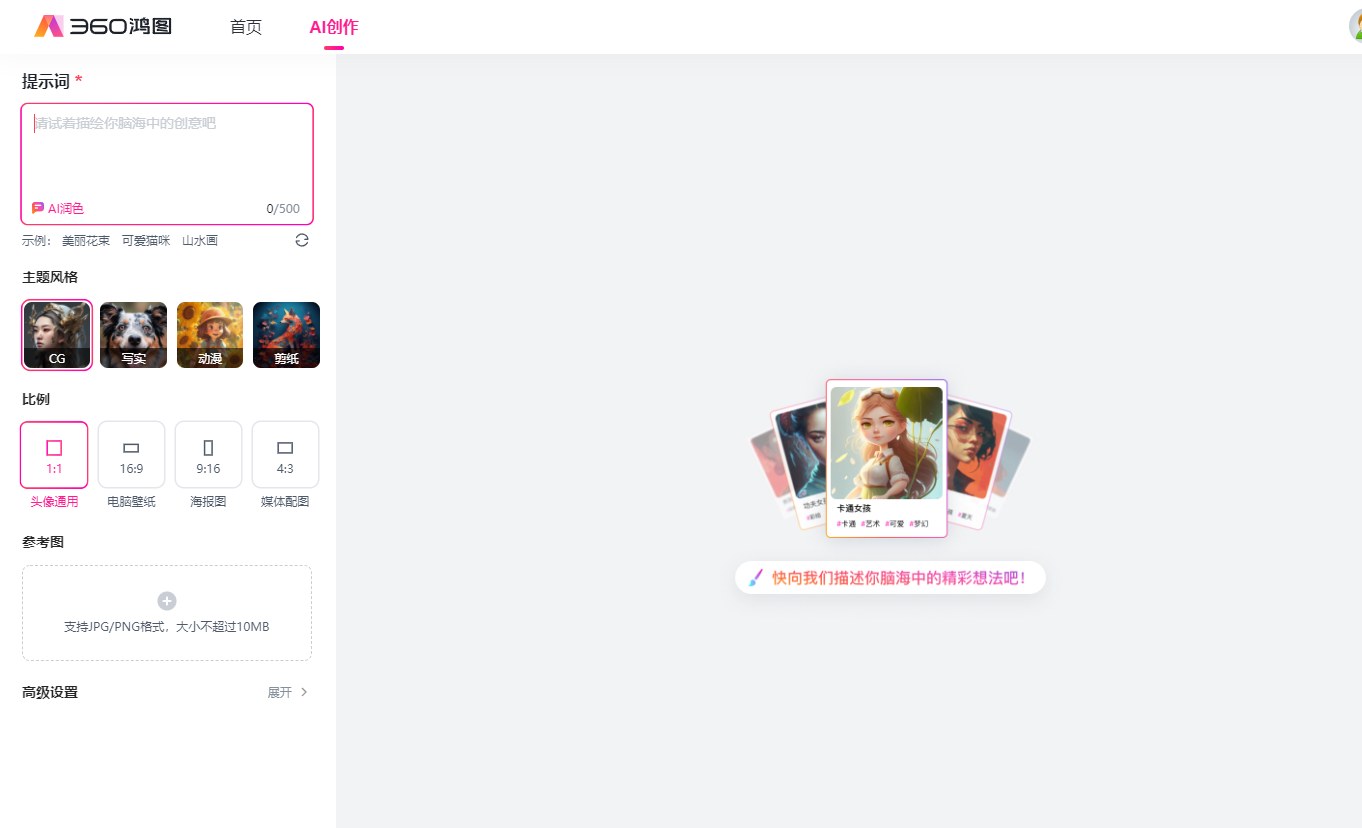Click the 海报图 ratio label
Viewport: 1362px width, 828px height.
tap(208, 502)
